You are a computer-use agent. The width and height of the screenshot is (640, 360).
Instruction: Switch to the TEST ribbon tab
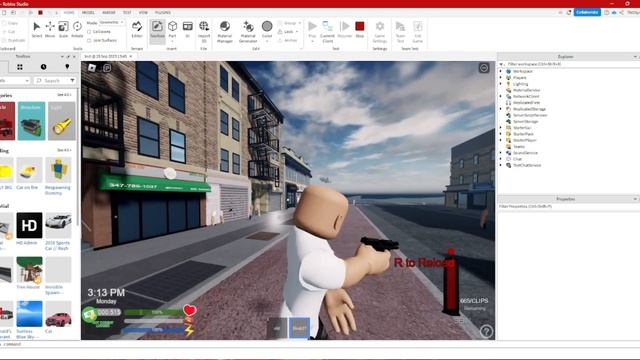coord(127,13)
